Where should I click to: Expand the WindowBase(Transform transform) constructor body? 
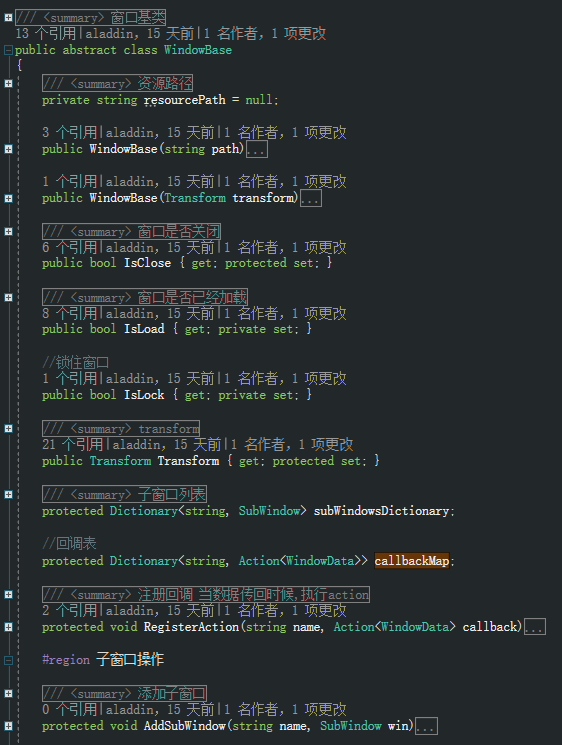[8, 199]
